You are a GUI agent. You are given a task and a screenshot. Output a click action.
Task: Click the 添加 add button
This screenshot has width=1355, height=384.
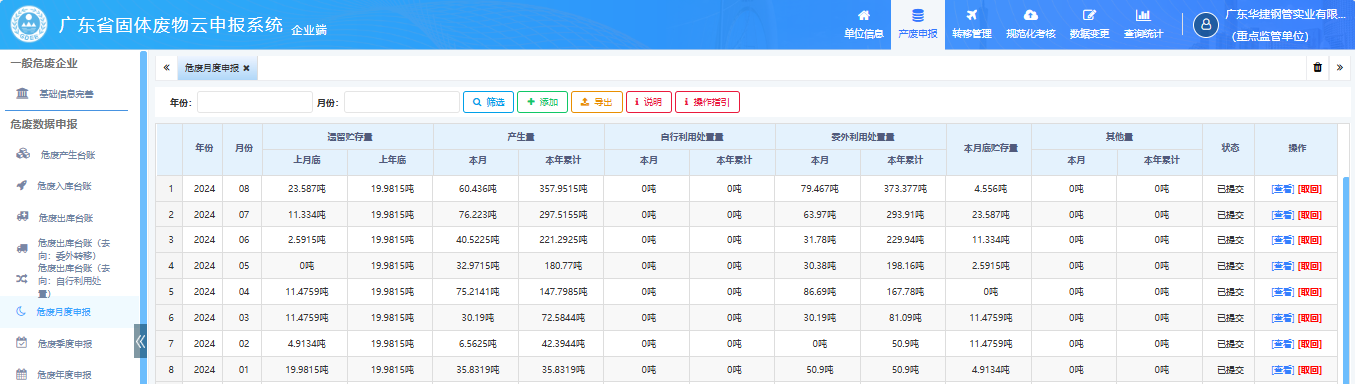pyautogui.click(x=542, y=102)
